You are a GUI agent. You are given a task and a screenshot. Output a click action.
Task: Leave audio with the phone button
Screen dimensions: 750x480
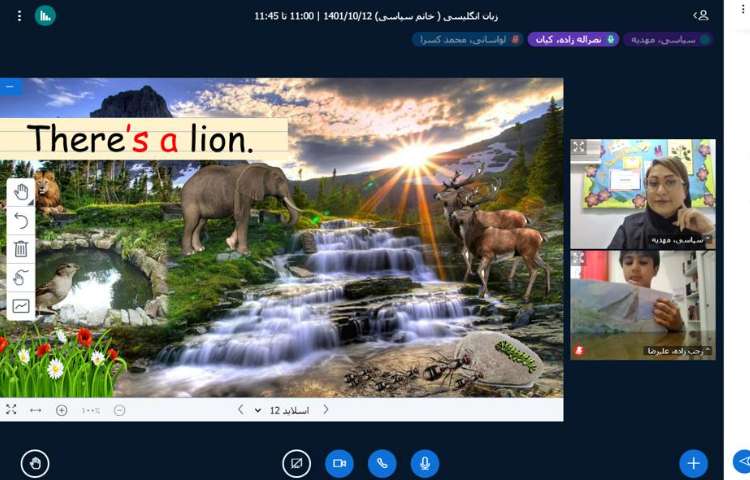pos(382,463)
